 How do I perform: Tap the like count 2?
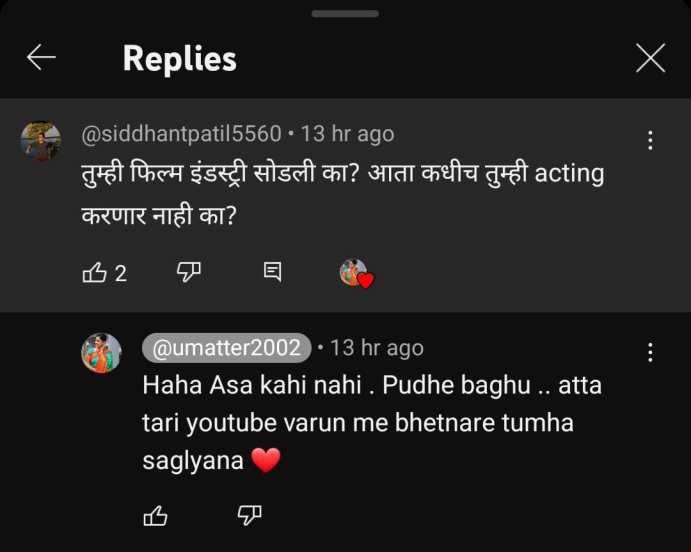(121, 273)
